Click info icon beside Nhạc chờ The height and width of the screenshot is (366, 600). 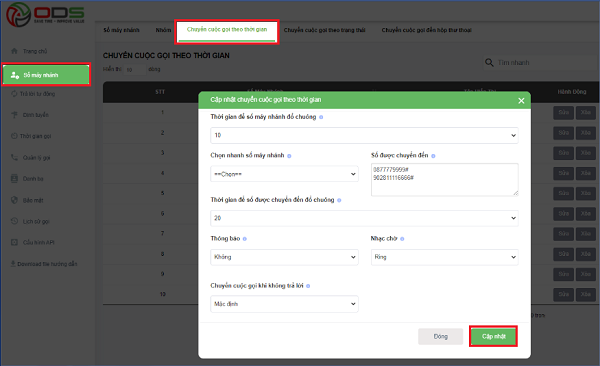coord(402,239)
